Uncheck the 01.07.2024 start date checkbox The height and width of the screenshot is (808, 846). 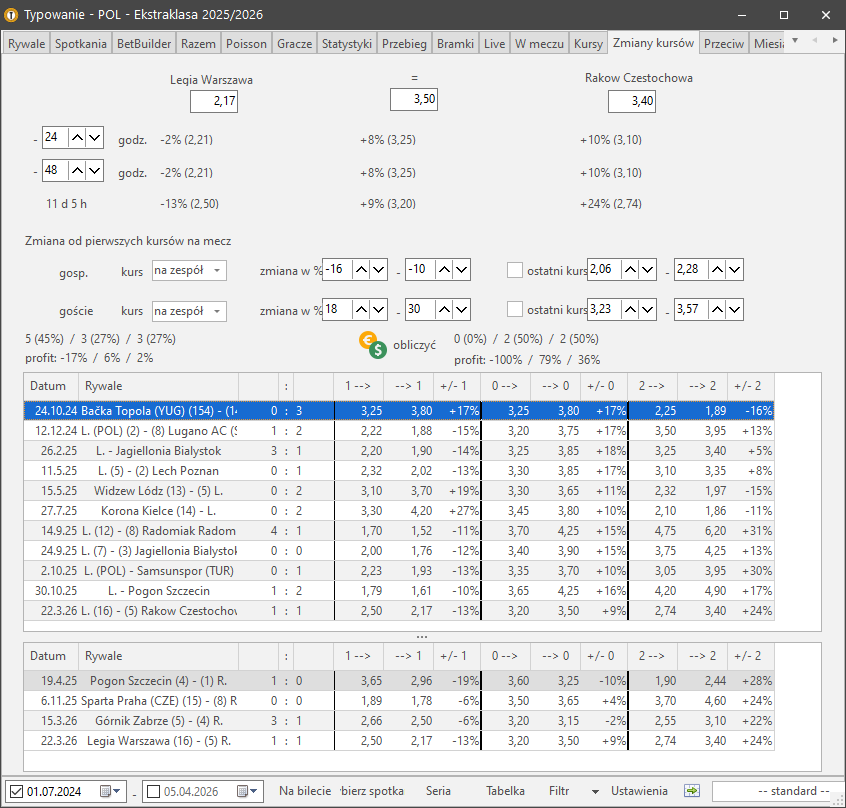click(x=15, y=792)
